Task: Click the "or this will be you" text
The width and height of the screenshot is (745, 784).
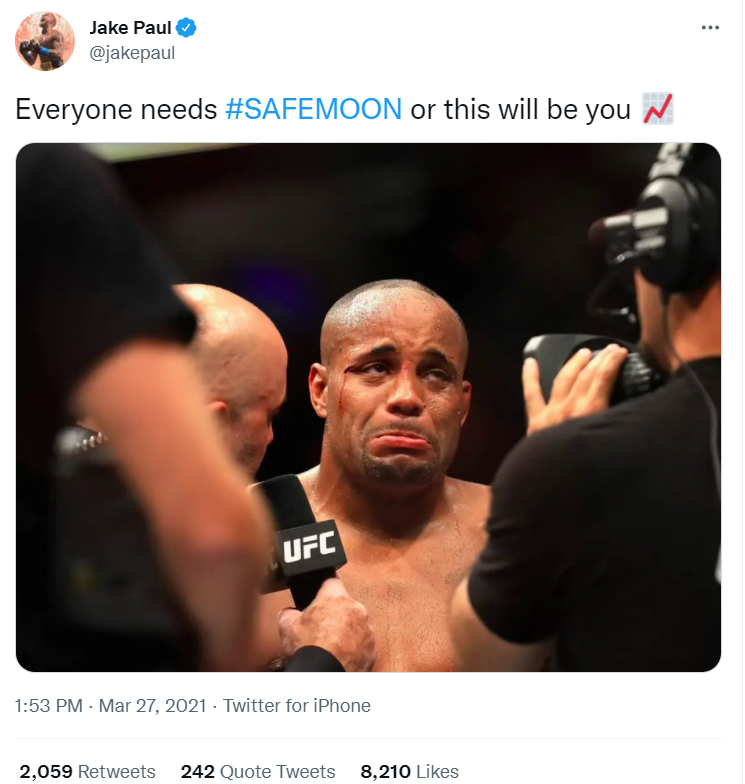Action: point(520,110)
